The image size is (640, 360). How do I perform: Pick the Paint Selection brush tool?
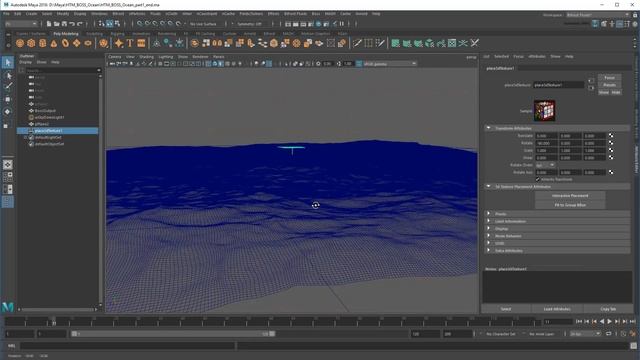click(8, 87)
